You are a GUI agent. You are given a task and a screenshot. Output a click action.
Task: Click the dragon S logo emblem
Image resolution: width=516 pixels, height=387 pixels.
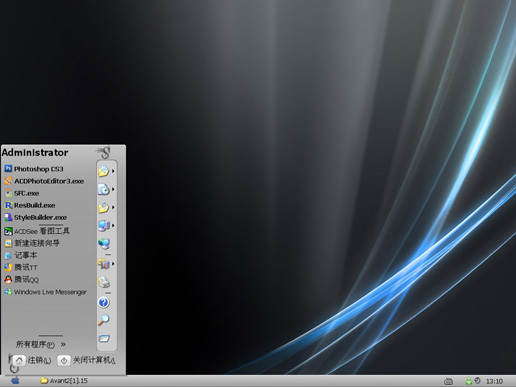tap(103, 153)
